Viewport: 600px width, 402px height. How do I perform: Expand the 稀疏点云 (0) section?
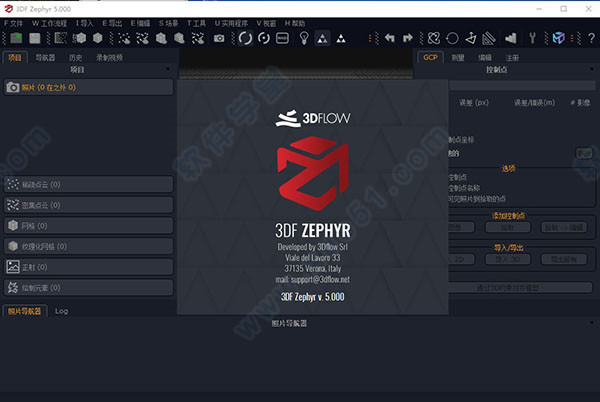click(x=88, y=184)
